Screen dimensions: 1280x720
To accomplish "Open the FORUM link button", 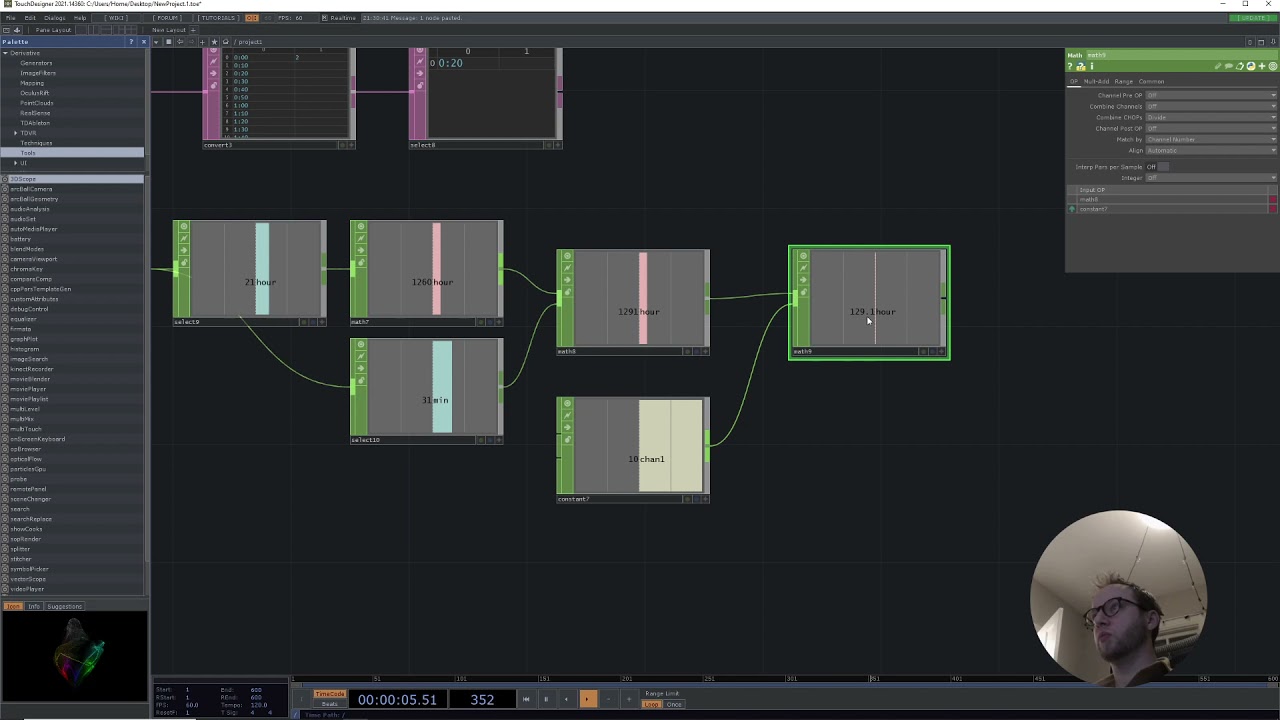I will point(167,18).
